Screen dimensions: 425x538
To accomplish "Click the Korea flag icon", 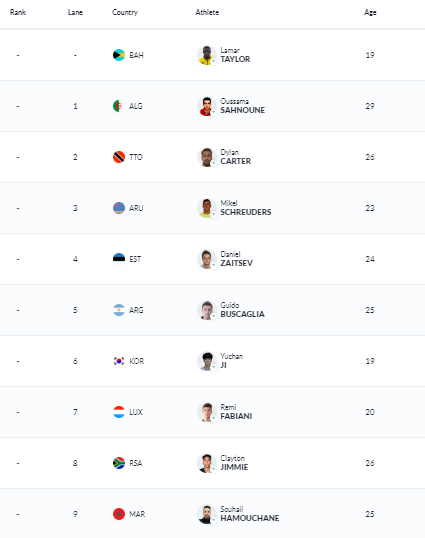I will (x=119, y=361).
